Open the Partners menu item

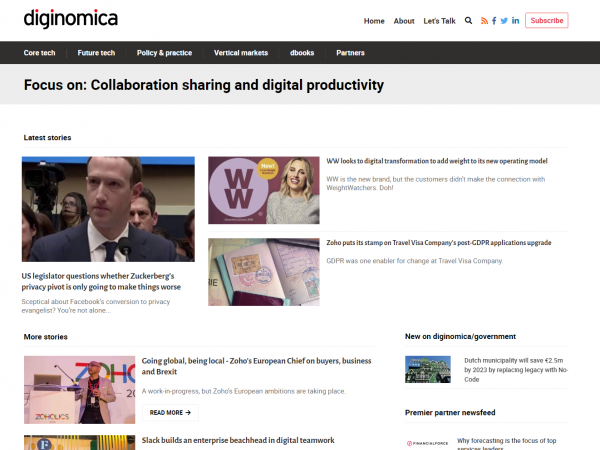click(351, 53)
